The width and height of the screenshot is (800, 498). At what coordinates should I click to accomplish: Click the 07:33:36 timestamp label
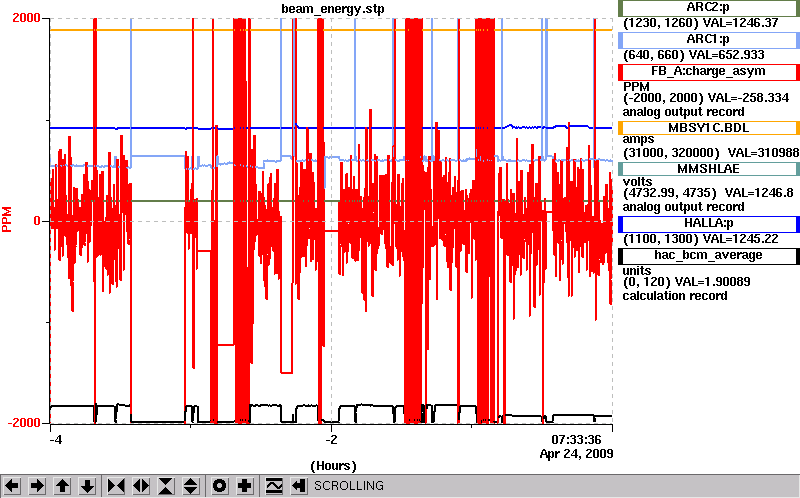point(576,439)
